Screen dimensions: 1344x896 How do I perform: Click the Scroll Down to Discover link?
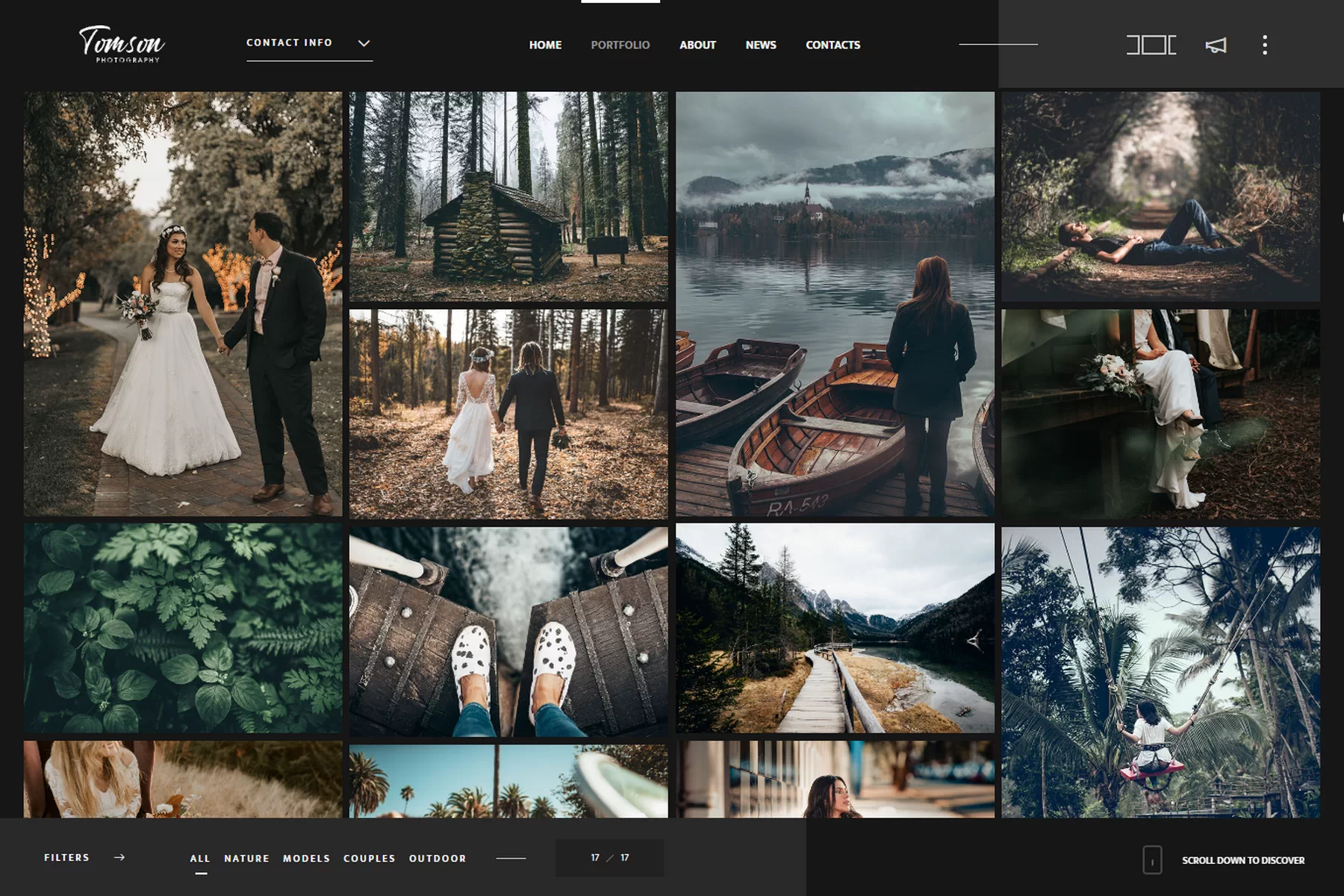point(1242,860)
